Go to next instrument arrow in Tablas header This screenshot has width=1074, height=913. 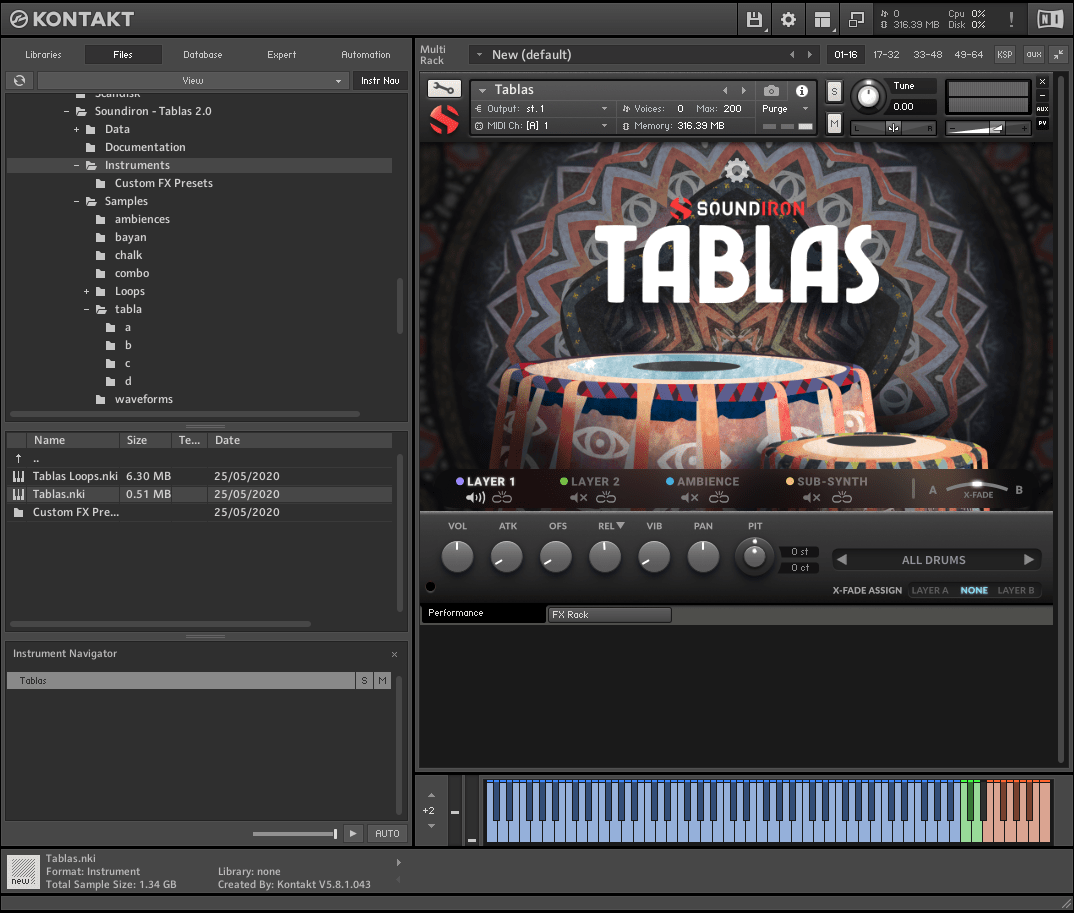point(744,90)
